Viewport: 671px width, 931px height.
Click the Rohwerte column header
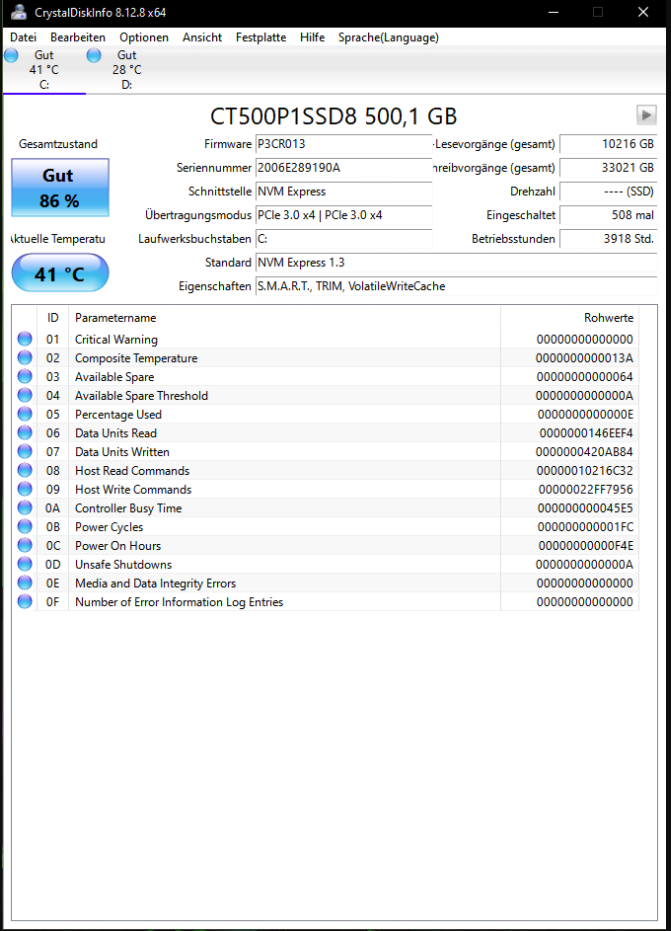(x=569, y=318)
